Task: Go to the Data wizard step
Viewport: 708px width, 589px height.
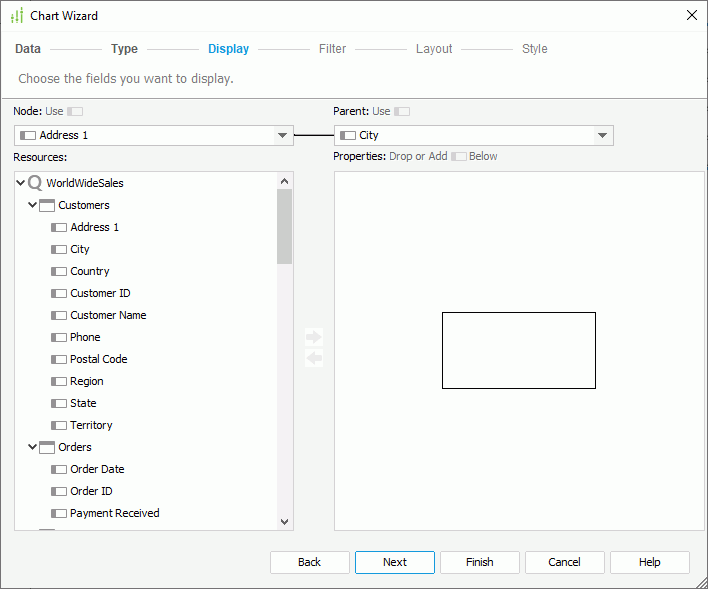Action: (28, 49)
